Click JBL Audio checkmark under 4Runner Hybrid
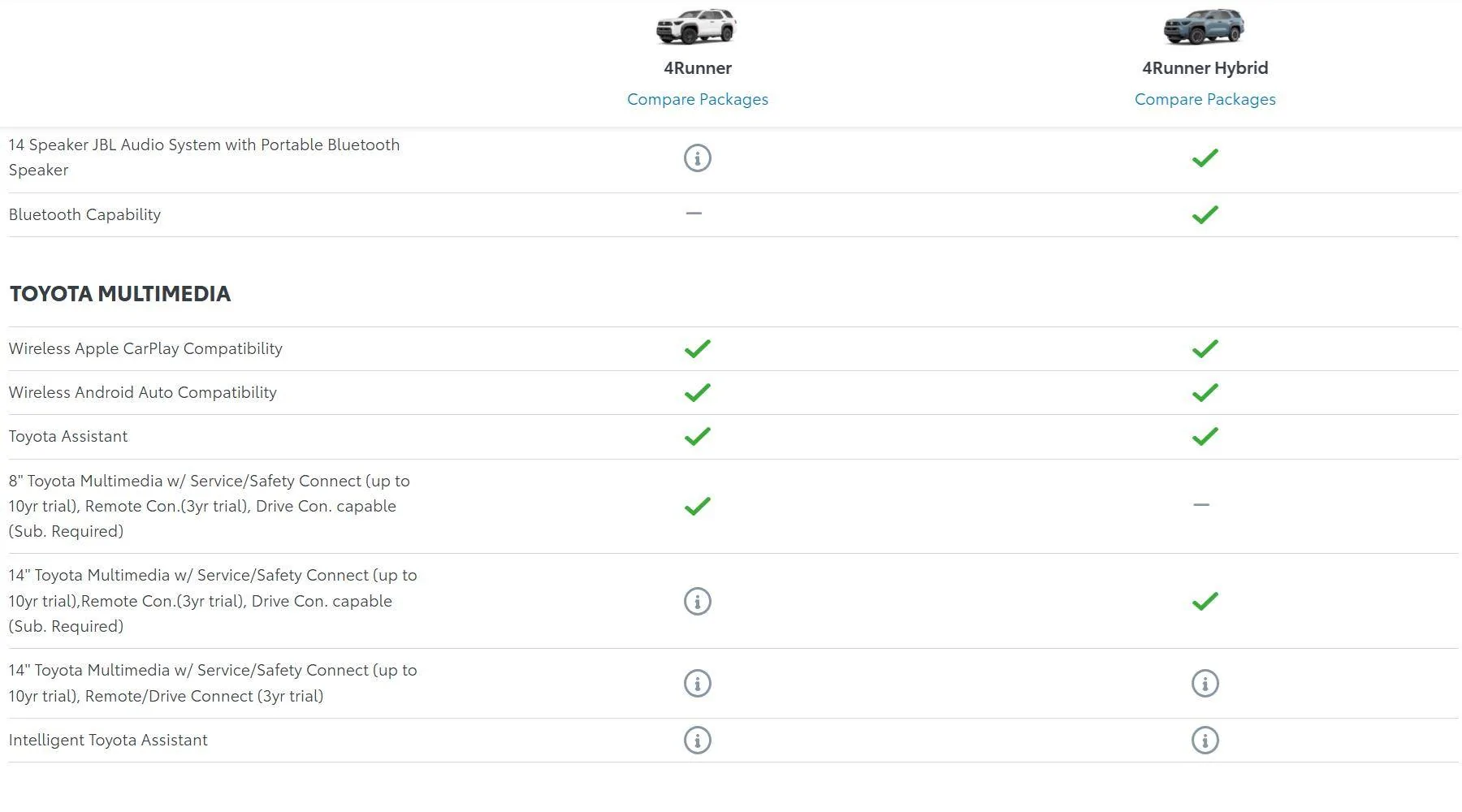The image size is (1462, 812). (x=1205, y=158)
